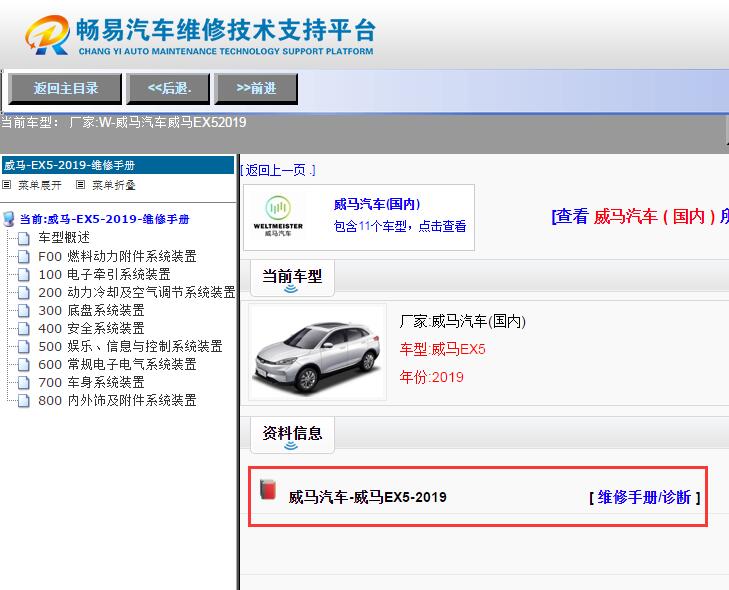The height and width of the screenshot is (590, 729).
Task: Open 600 常规电子电气系统装置
Action: [x=117, y=365]
